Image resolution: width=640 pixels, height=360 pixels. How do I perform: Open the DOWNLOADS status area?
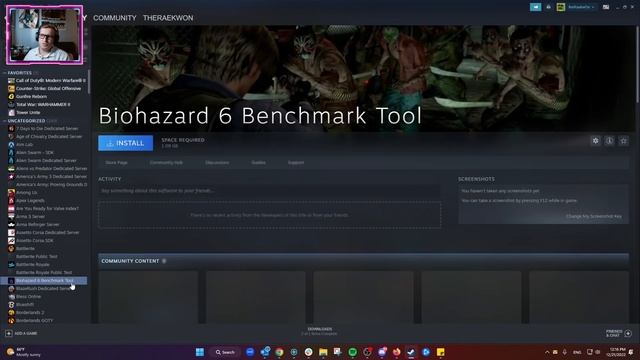pyautogui.click(x=320, y=331)
